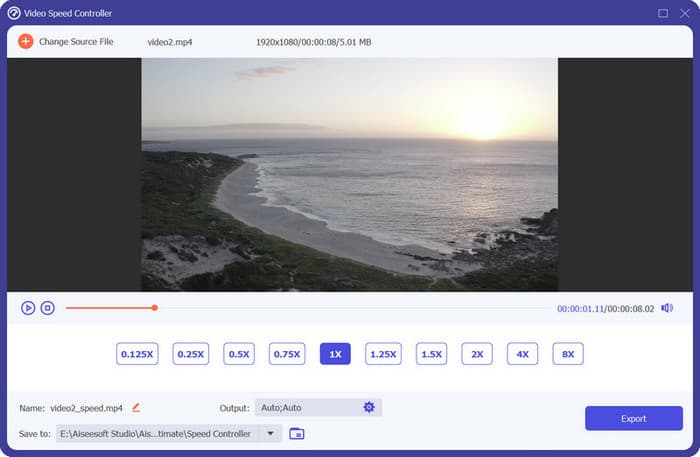The height and width of the screenshot is (457, 700).
Task: Close the Video Speed Controller window
Action: 685,13
